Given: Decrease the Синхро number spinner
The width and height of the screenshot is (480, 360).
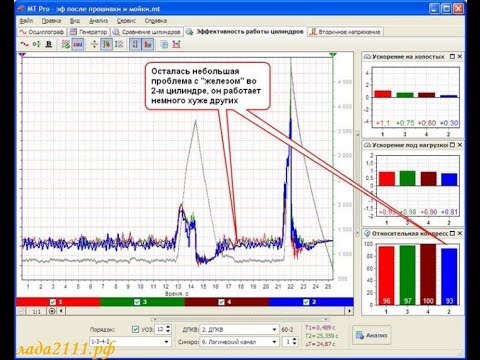Looking at the screenshot, I should (x=294, y=344).
